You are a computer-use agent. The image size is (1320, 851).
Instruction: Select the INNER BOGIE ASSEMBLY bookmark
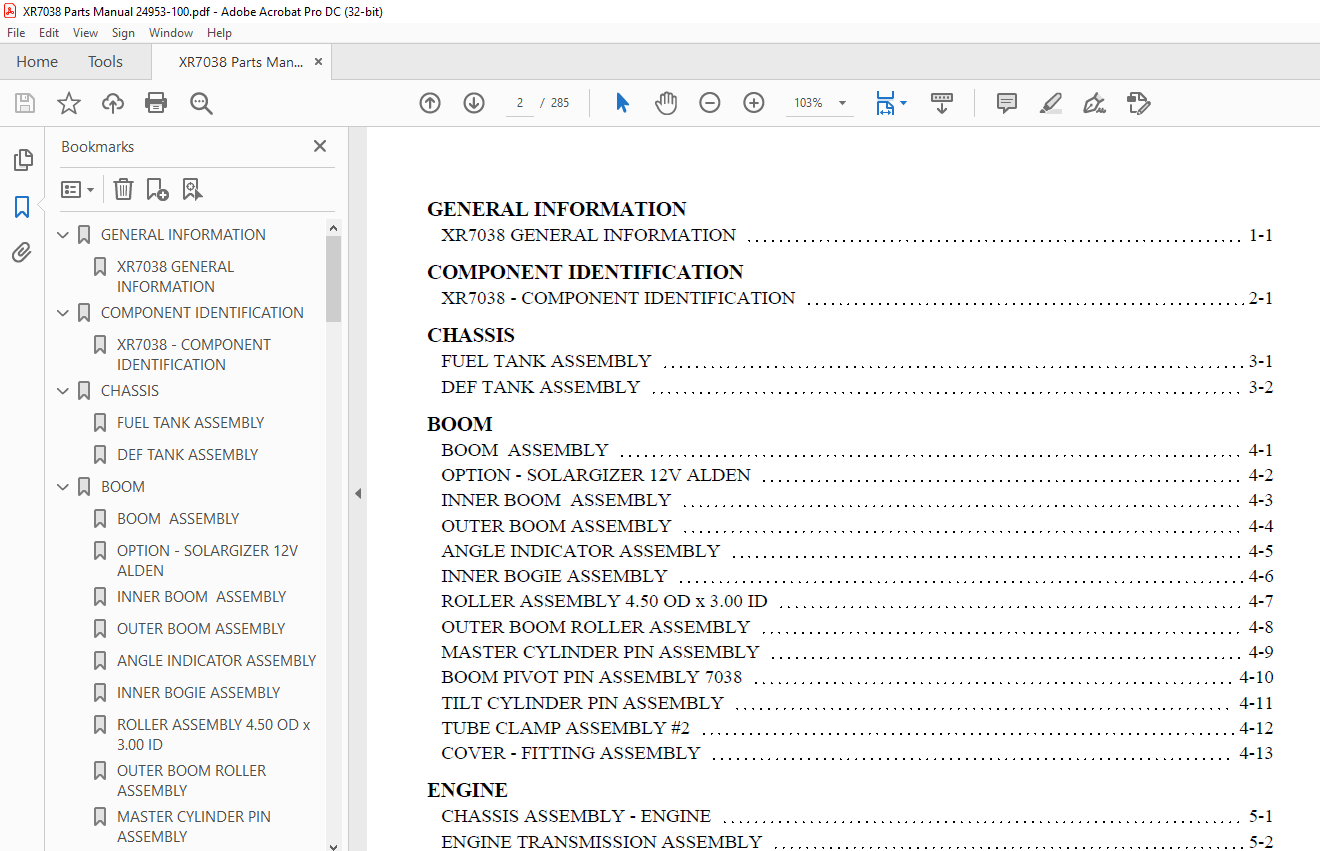pos(198,693)
